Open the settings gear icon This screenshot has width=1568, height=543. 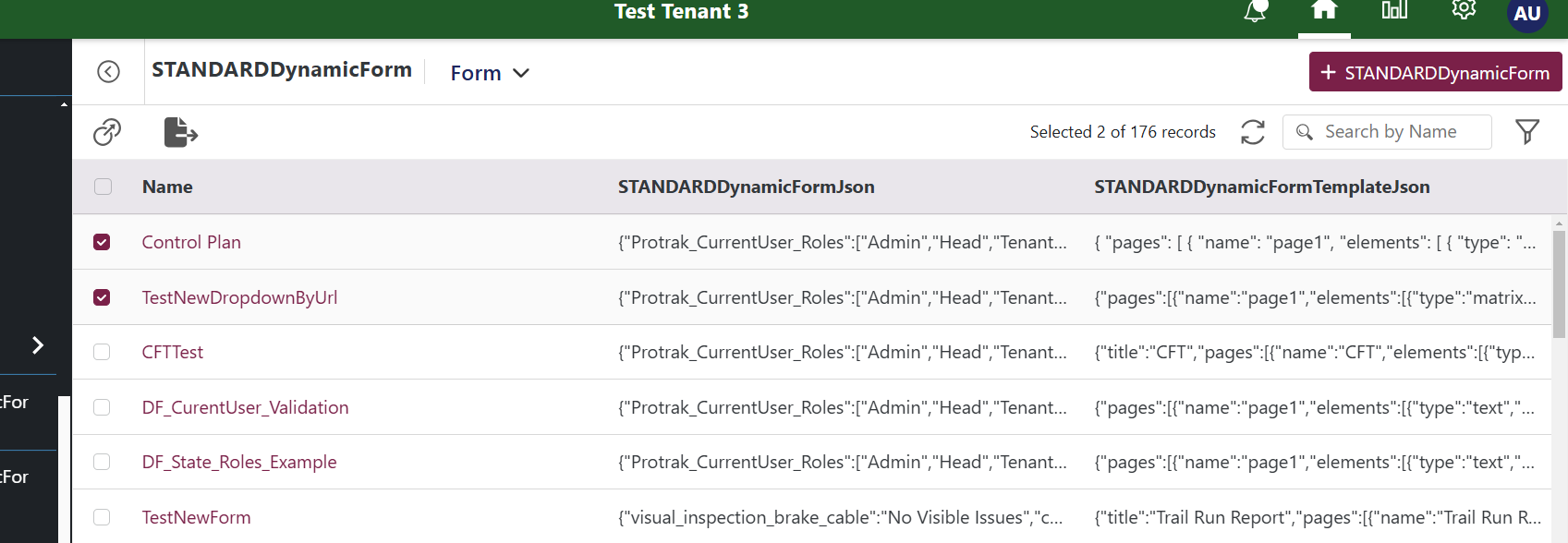pyautogui.click(x=1464, y=9)
